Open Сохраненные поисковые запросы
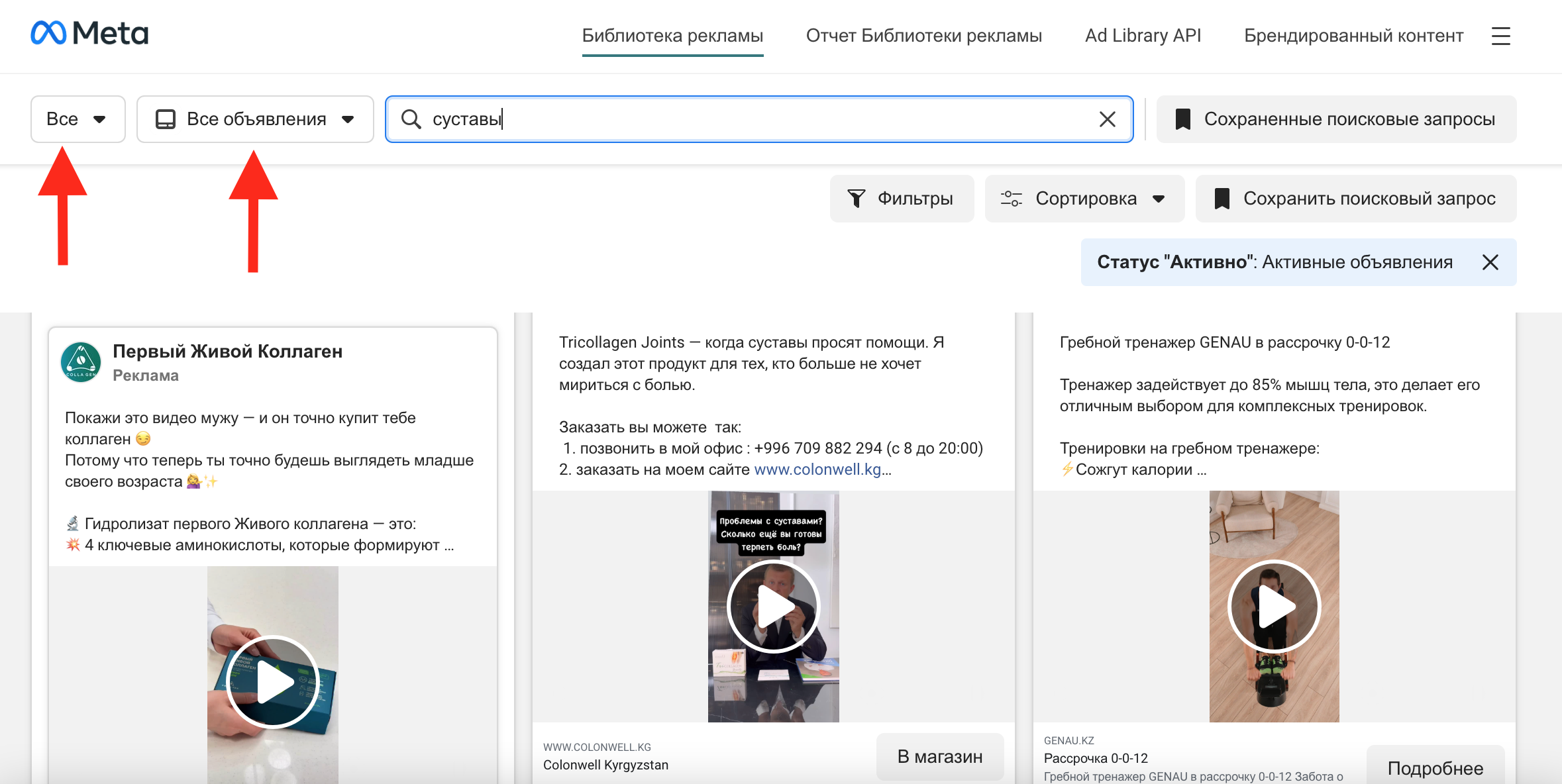Screen dimensions: 1562x784 [1336, 119]
